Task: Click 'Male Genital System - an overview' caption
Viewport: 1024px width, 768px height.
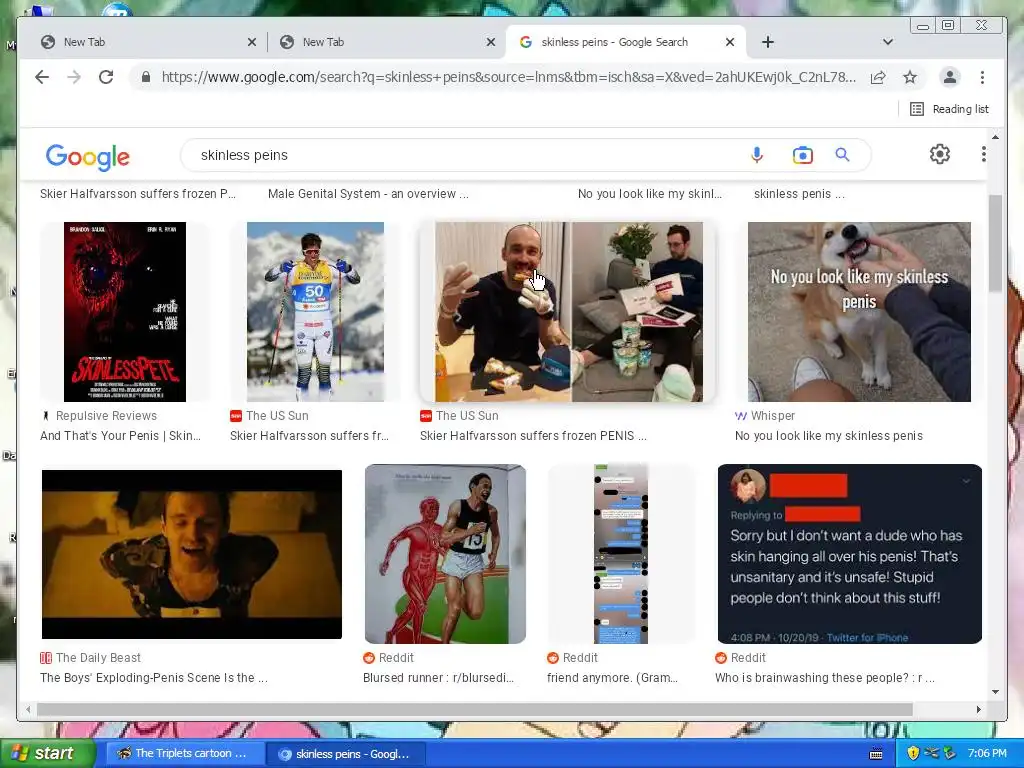Action: click(x=368, y=193)
